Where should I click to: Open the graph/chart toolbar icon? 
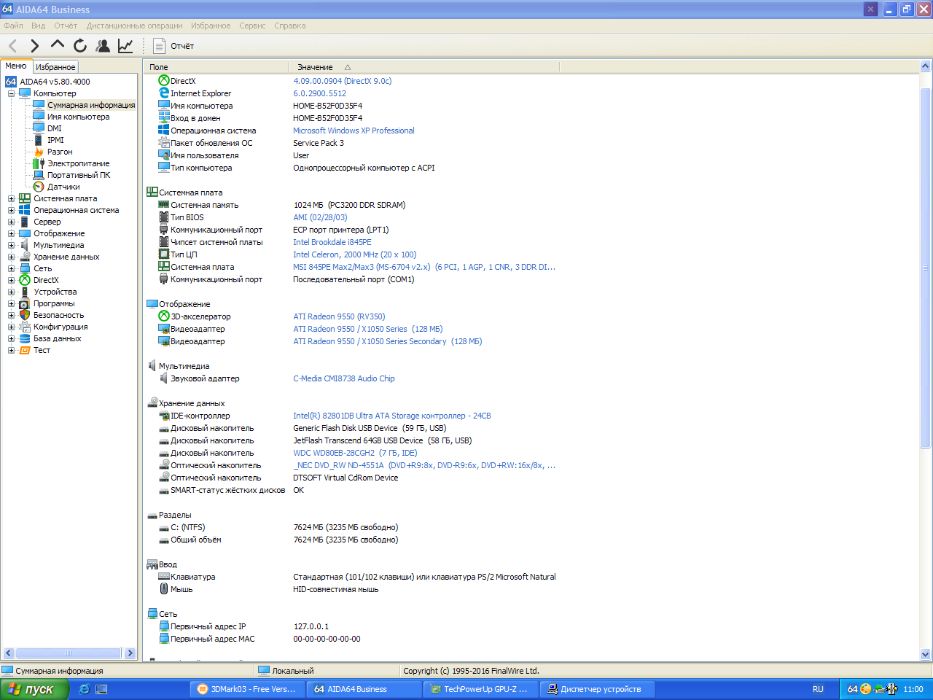126,46
